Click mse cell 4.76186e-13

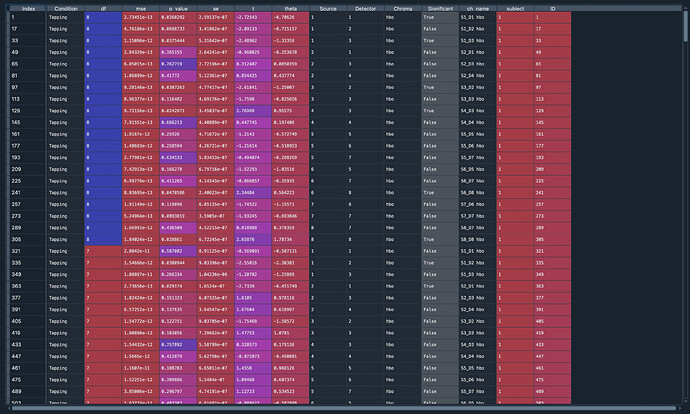(x=140, y=29)
